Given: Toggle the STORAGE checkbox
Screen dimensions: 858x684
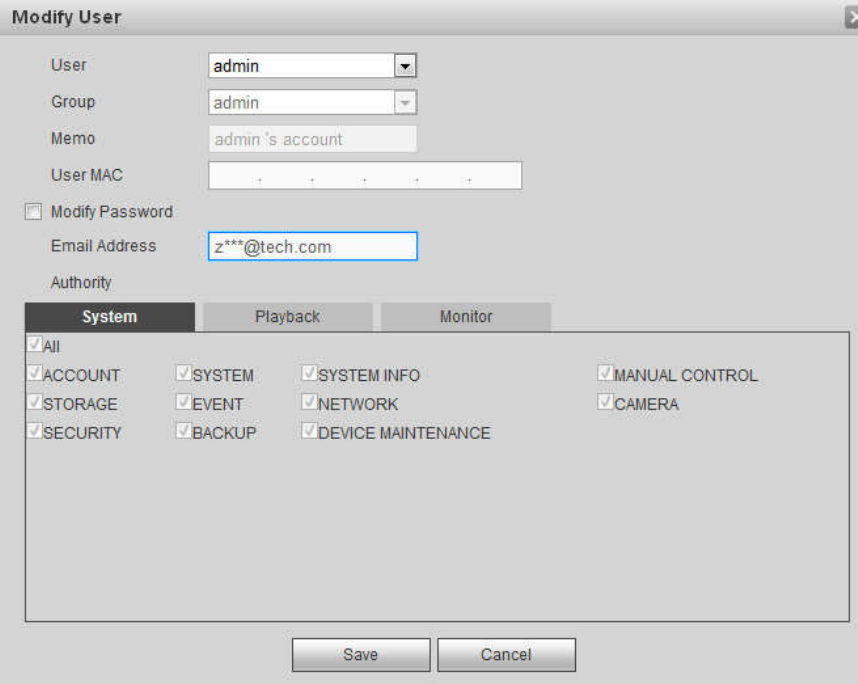Looking at the screenshot, I should tap(34, 402).
